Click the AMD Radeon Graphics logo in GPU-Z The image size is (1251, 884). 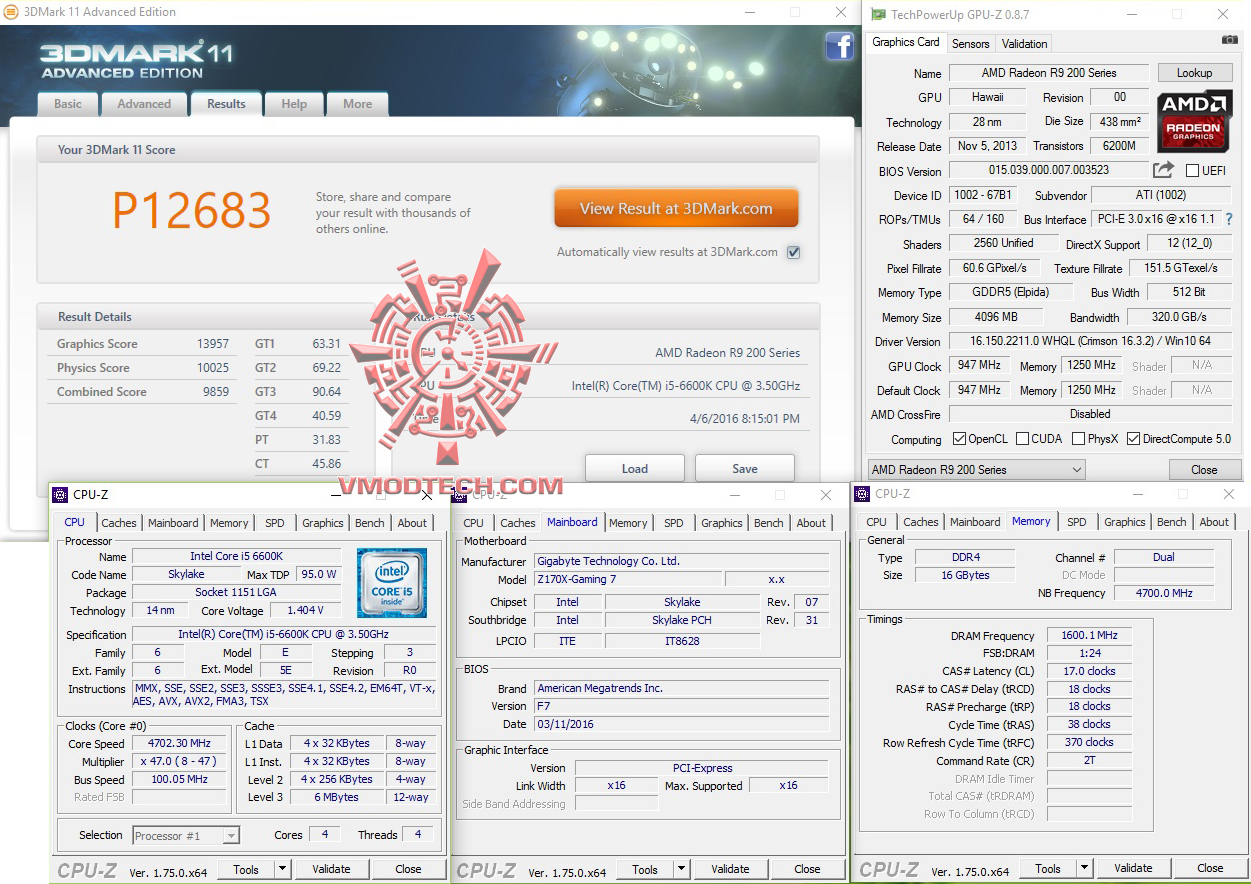point(1194,121)
